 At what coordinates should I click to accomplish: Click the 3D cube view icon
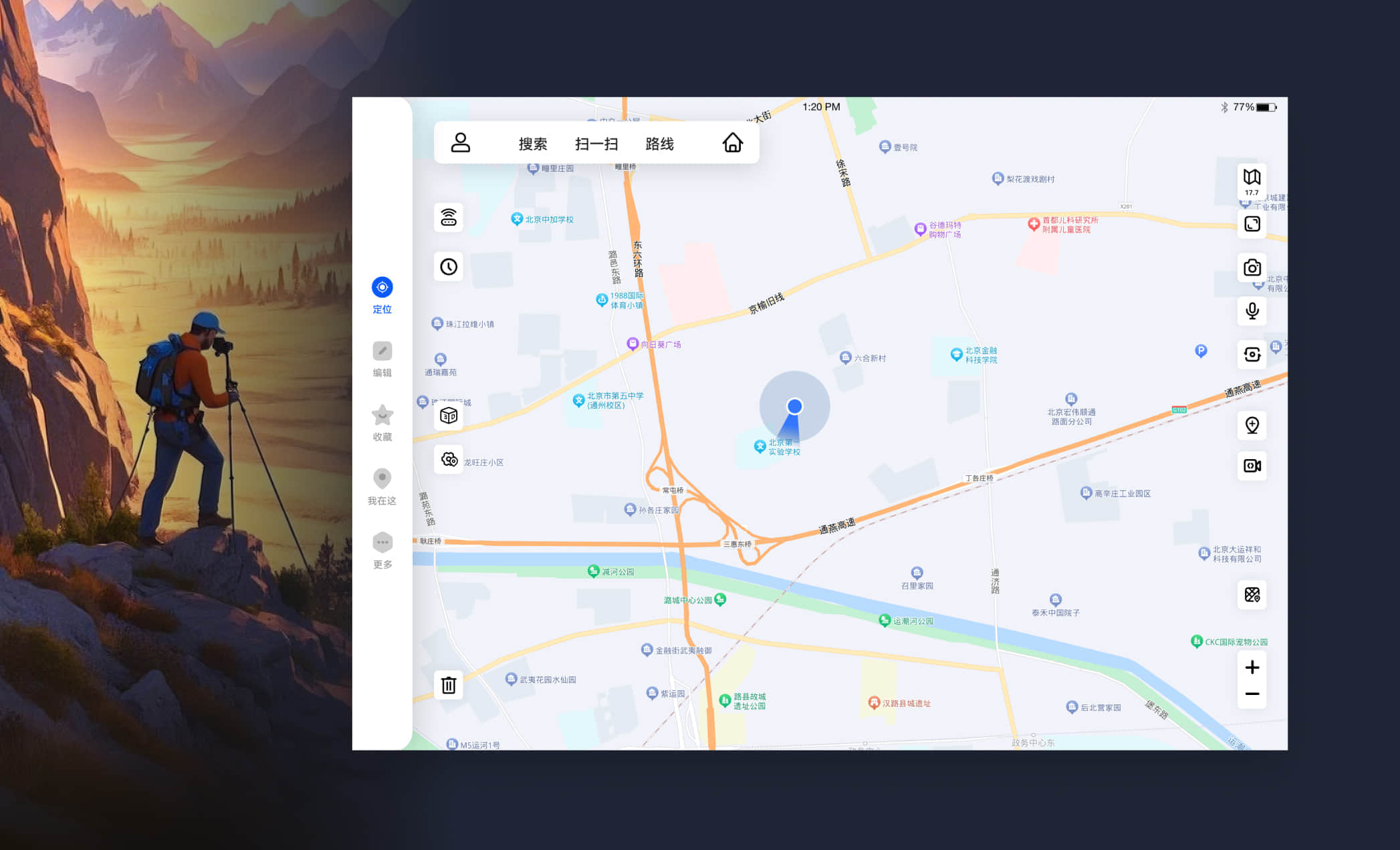coord(449,416)
